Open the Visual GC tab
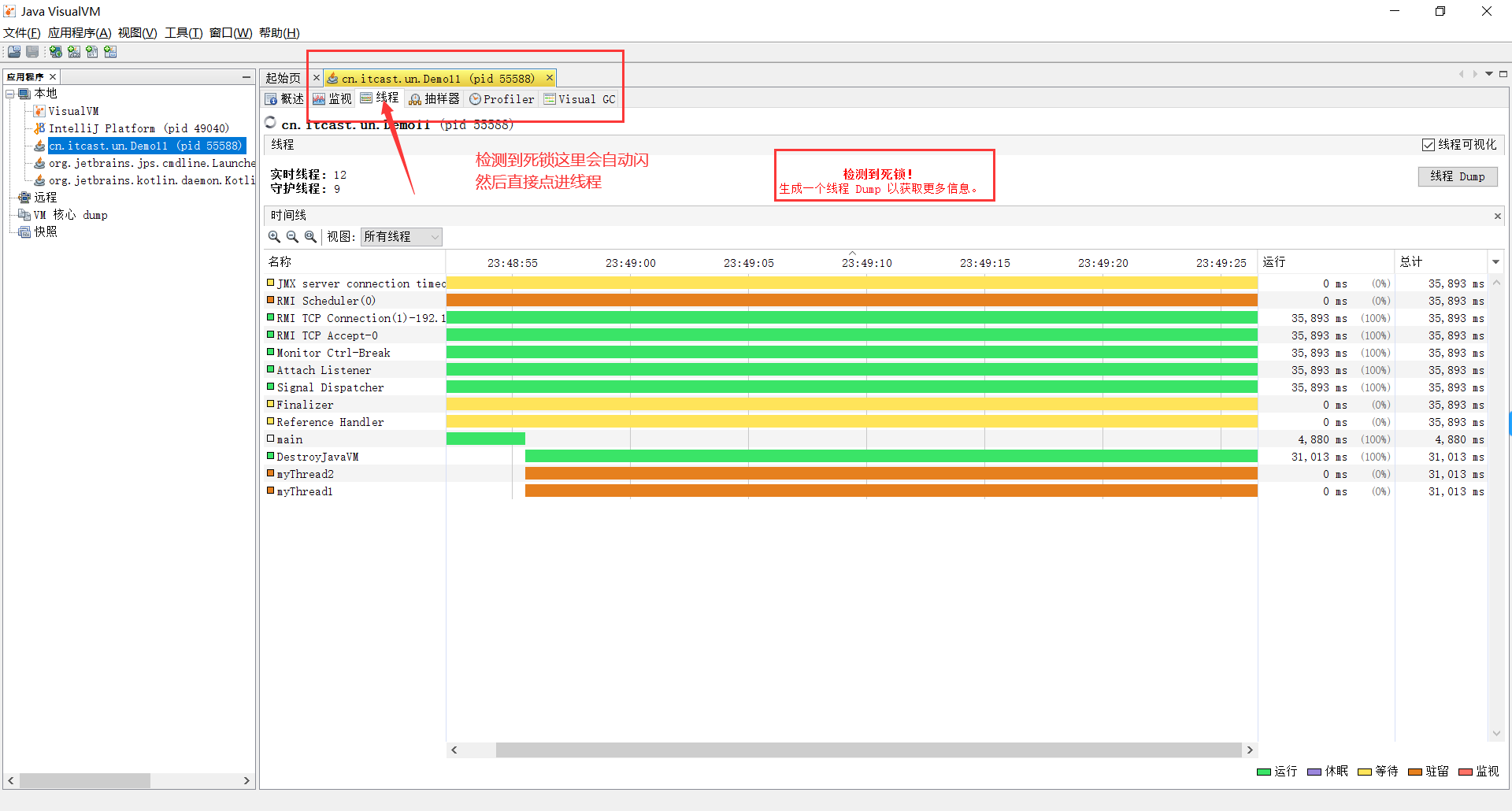The width and height of the screenshot is (1512, 811). (x=580, y=99)
